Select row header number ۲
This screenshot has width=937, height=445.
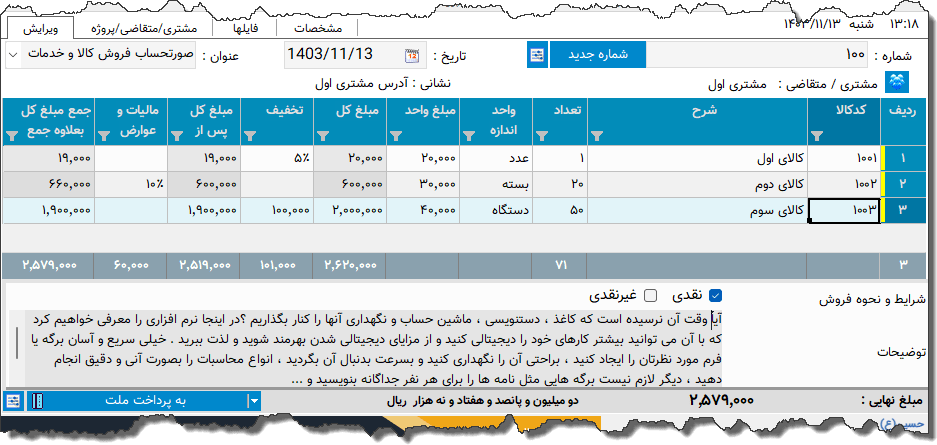(904, 183)
